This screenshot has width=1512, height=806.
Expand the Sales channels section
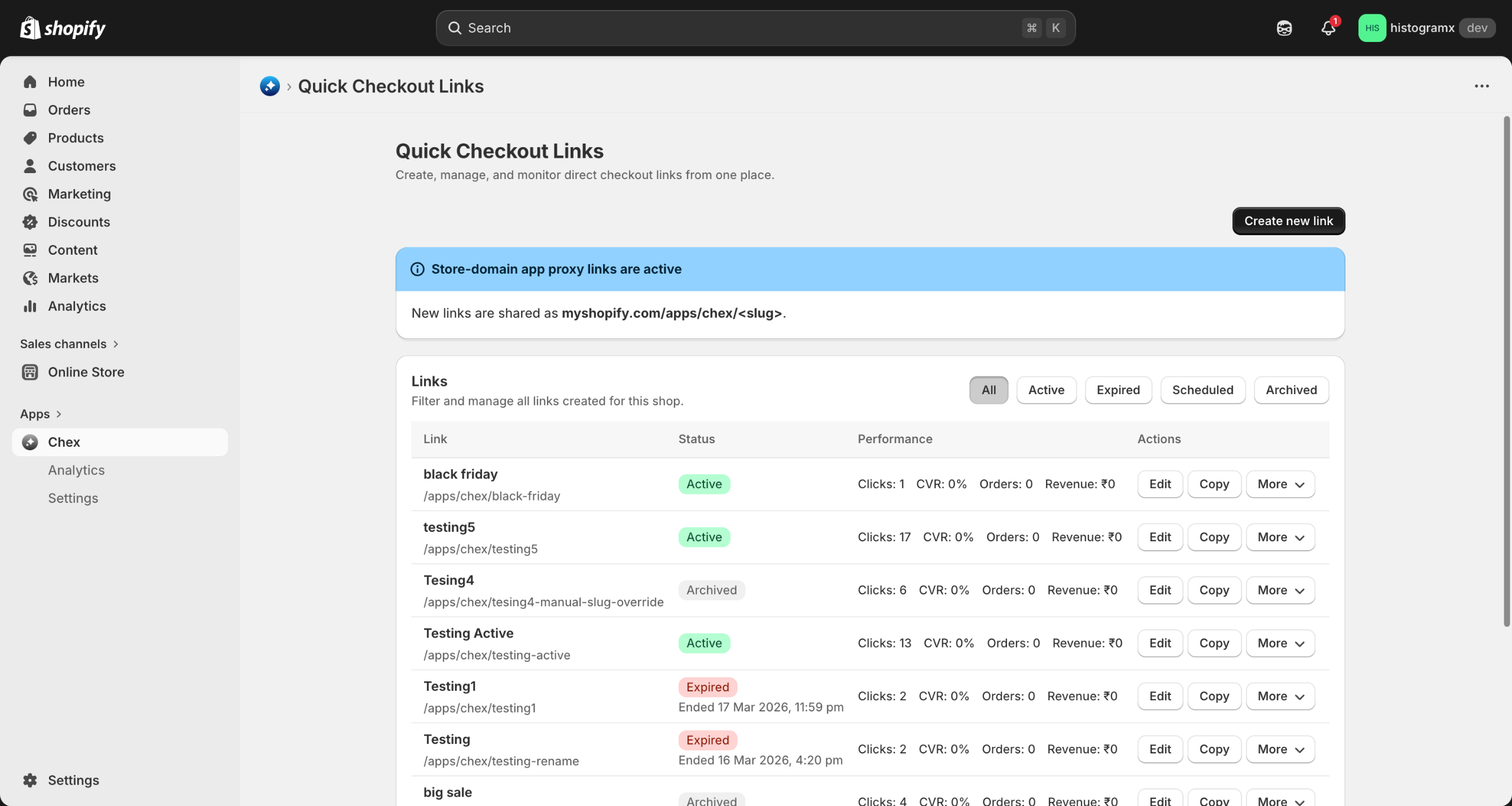(69, 344)
